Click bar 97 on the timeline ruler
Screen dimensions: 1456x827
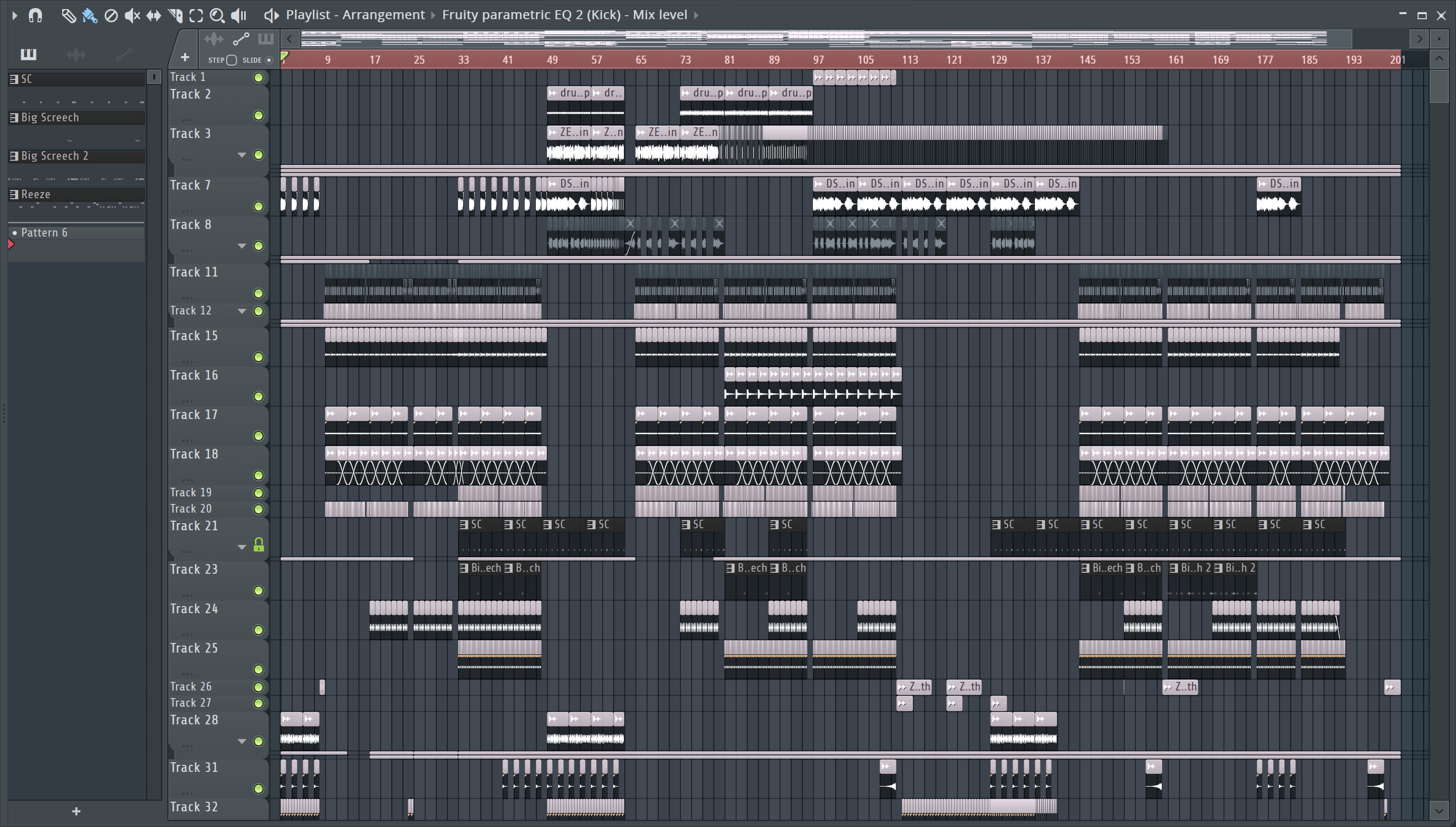coord(817,60)
